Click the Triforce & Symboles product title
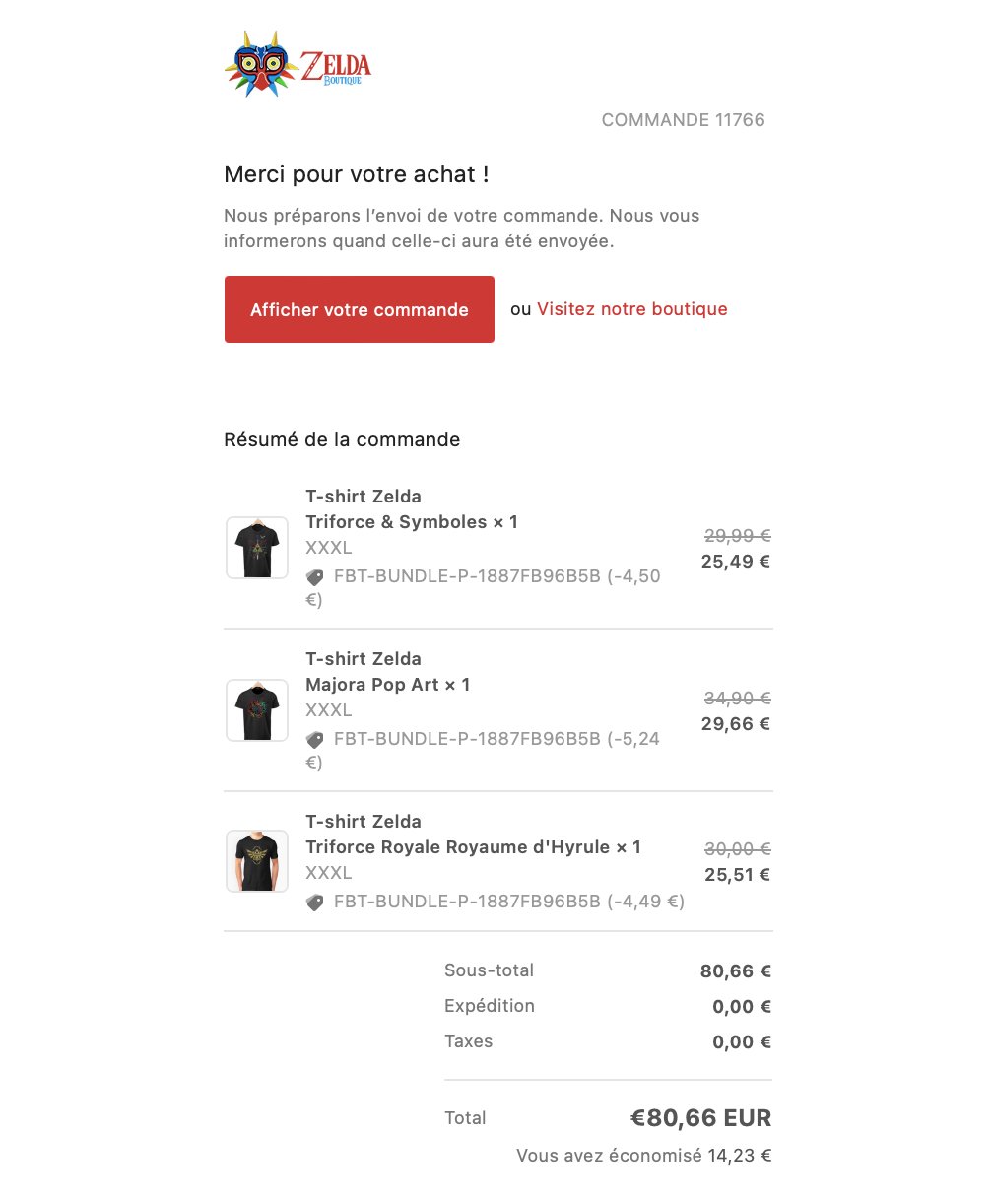This screenshot has height=1204, width=993. point(412,509)
